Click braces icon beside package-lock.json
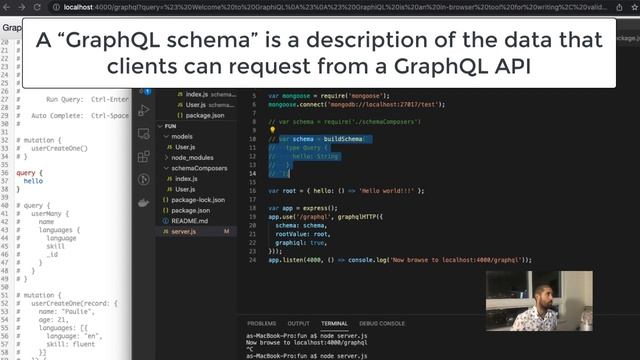This screenshot has height=360, width=640. point(166,200)
